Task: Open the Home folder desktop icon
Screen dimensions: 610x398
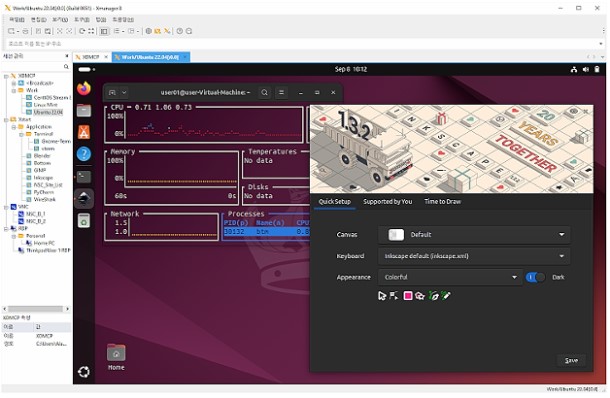Action: [x=116, y=357]
